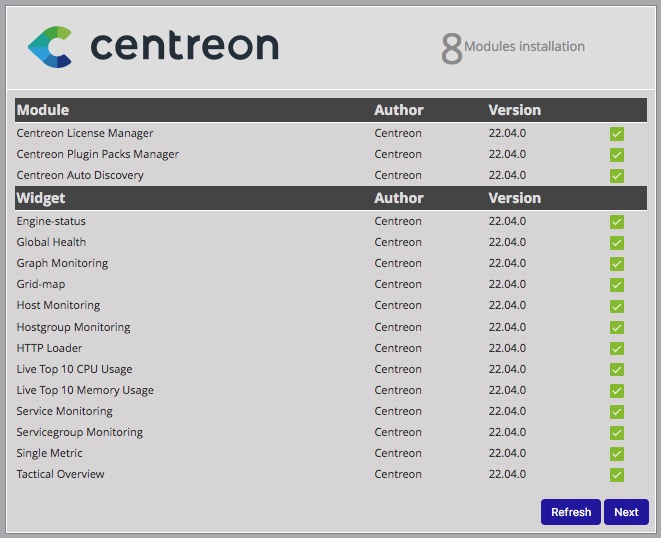Toggle the Centreon Plugin Packs Manager checkbox
The width and height of the screenshot is (661, 538).
point(617,155)
